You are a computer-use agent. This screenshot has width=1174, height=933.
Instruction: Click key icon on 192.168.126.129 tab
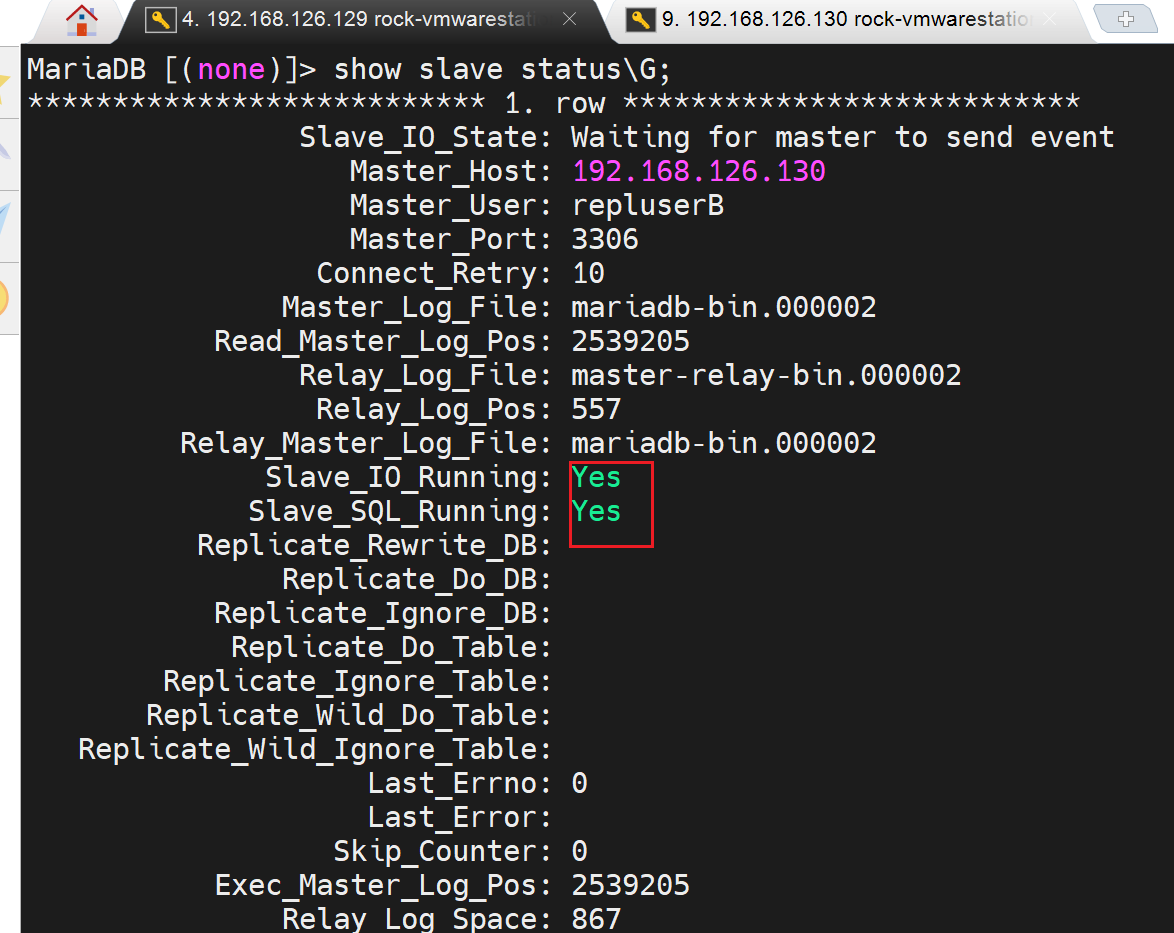tap(158, 19)
